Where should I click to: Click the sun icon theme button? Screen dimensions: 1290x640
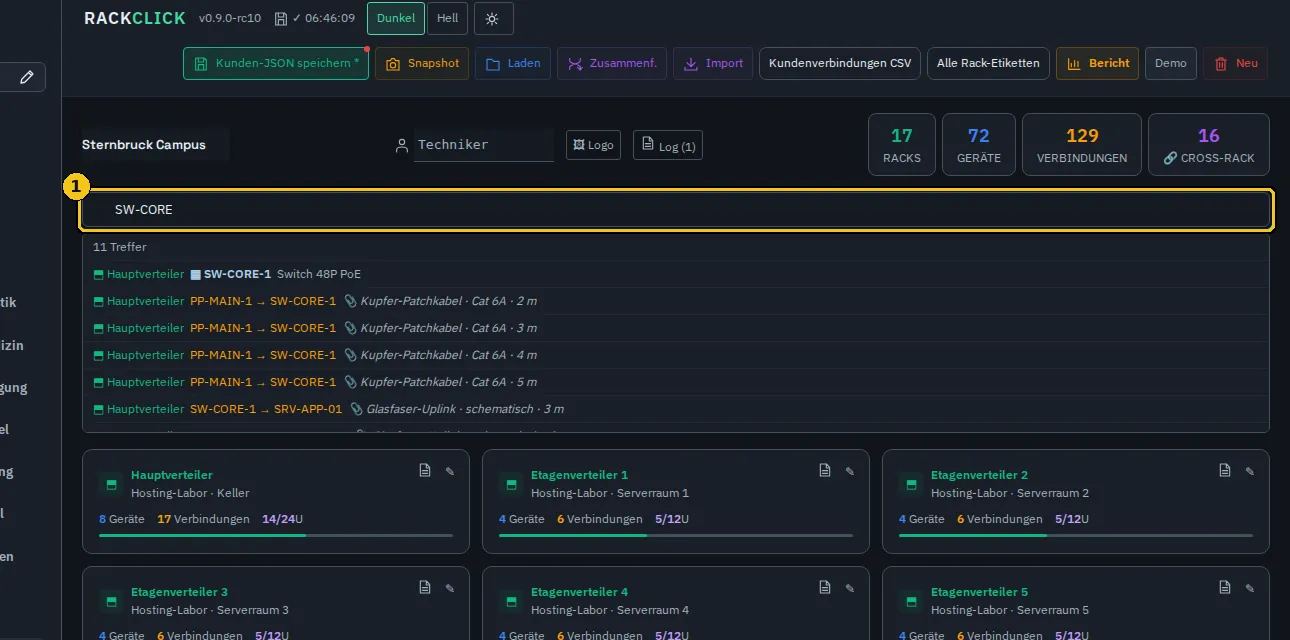click(492, 19)
